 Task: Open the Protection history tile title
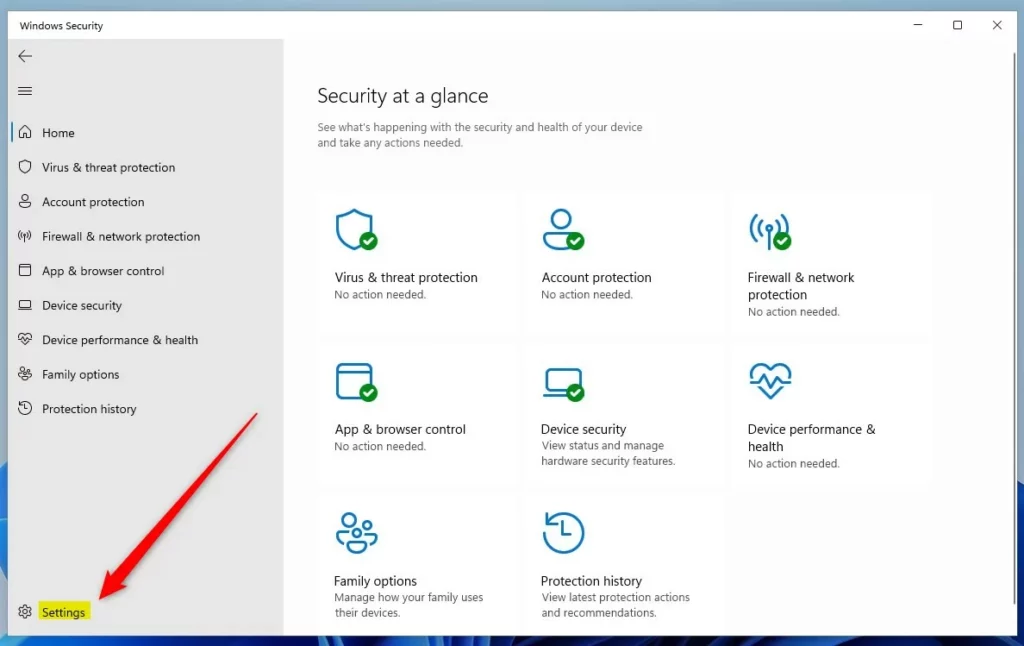[x=591, y=581]
